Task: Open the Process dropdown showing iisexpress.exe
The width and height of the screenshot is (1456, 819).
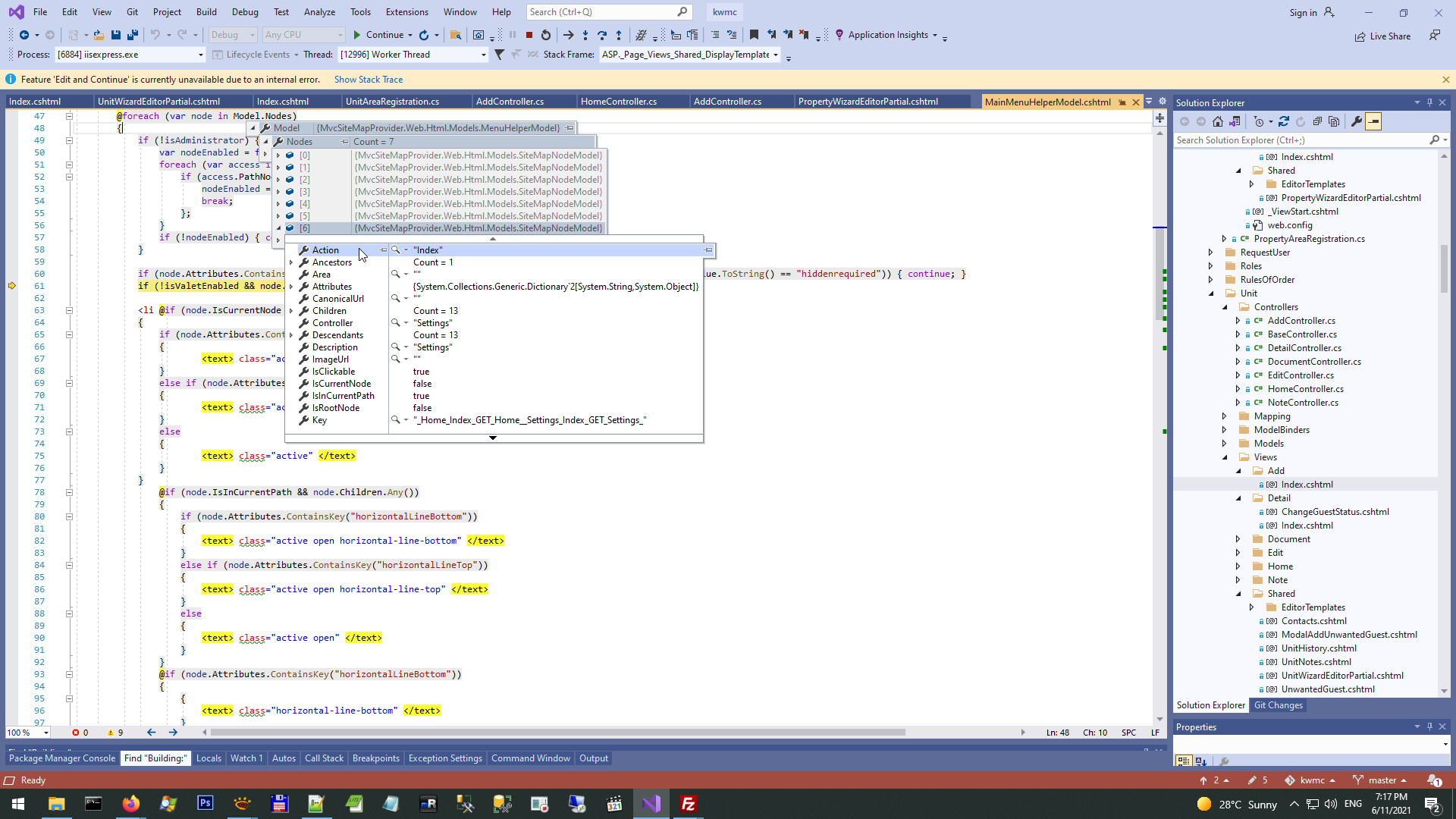Action: [201, 55]
